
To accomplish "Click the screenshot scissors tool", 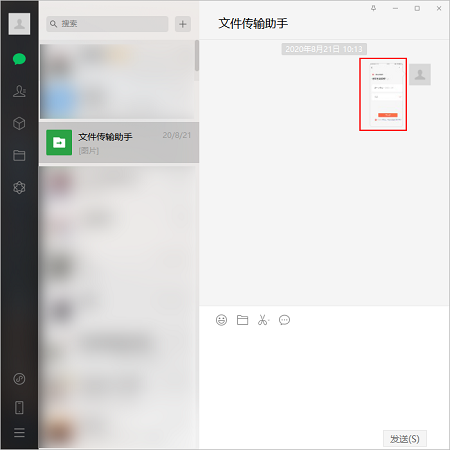I will tap(262, 320).
